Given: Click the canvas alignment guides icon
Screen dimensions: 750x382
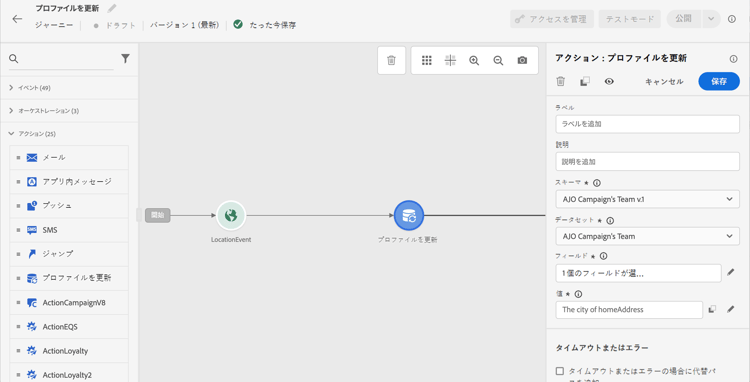Looking at the screenshot, I should pos(450,60).
